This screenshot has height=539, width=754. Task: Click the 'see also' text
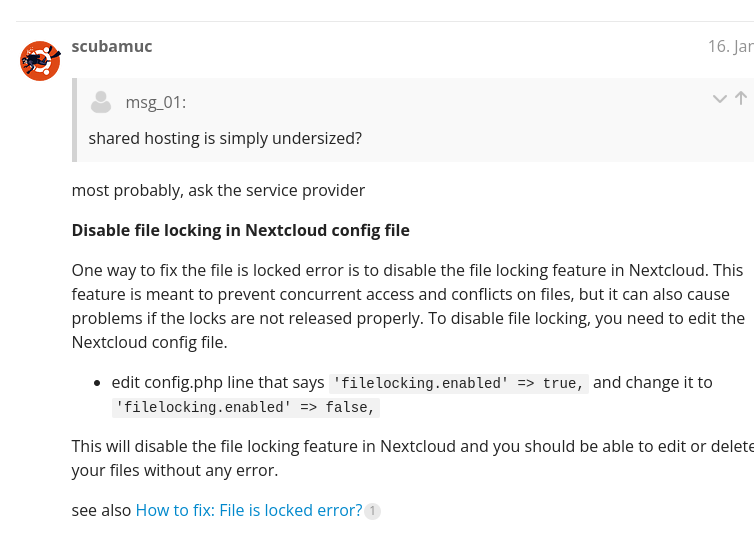coord(101,510)
